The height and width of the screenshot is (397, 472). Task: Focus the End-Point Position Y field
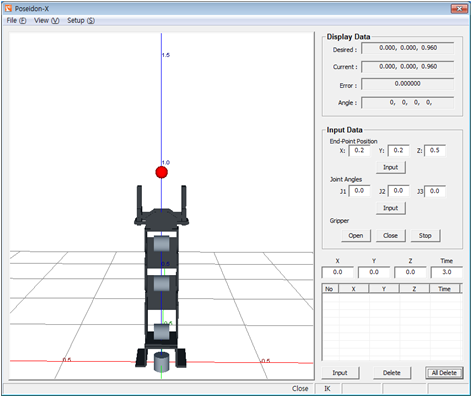[398, 151]
